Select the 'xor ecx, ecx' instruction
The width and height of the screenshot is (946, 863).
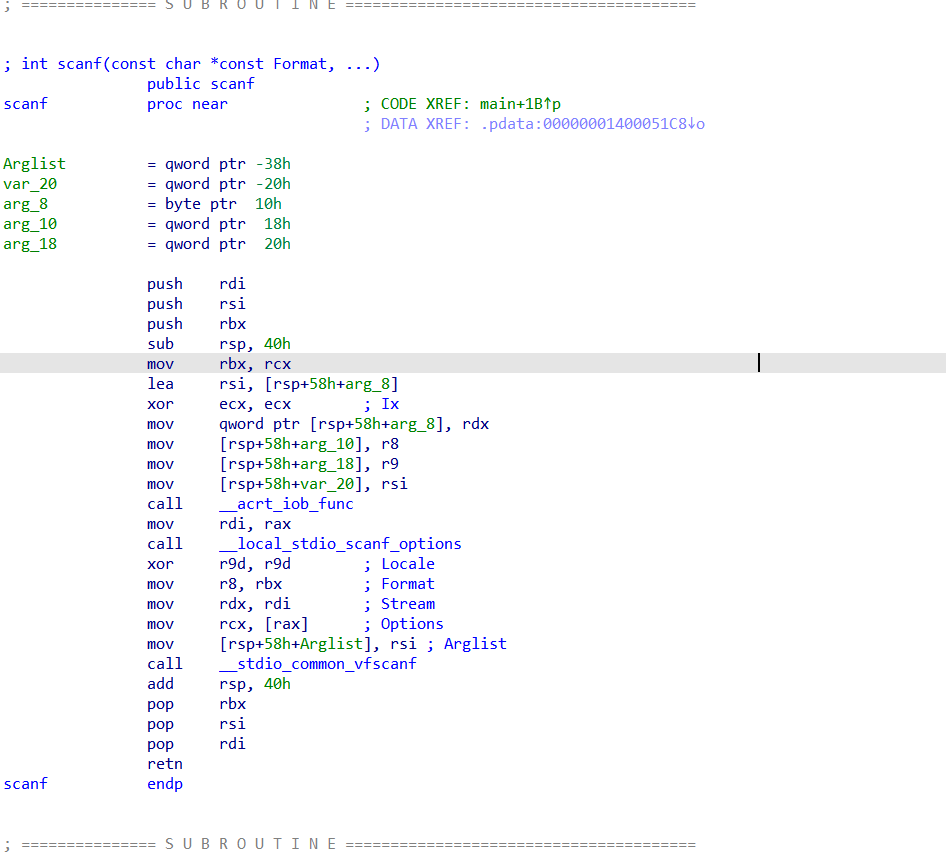click(x=219, y=404)
